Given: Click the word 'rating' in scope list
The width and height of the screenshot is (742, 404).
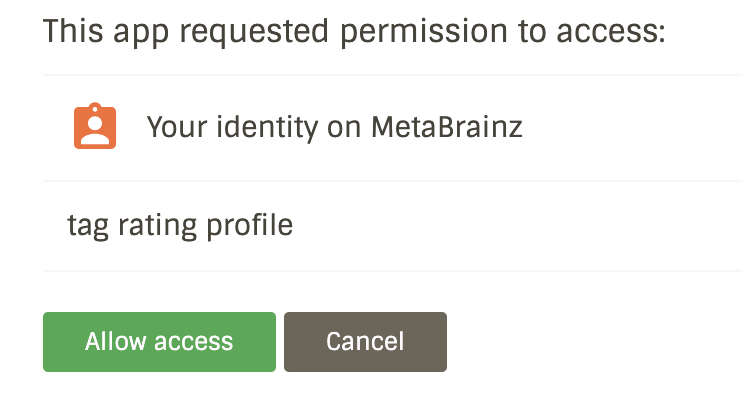Looking at the screenshot, I should 158,227.
